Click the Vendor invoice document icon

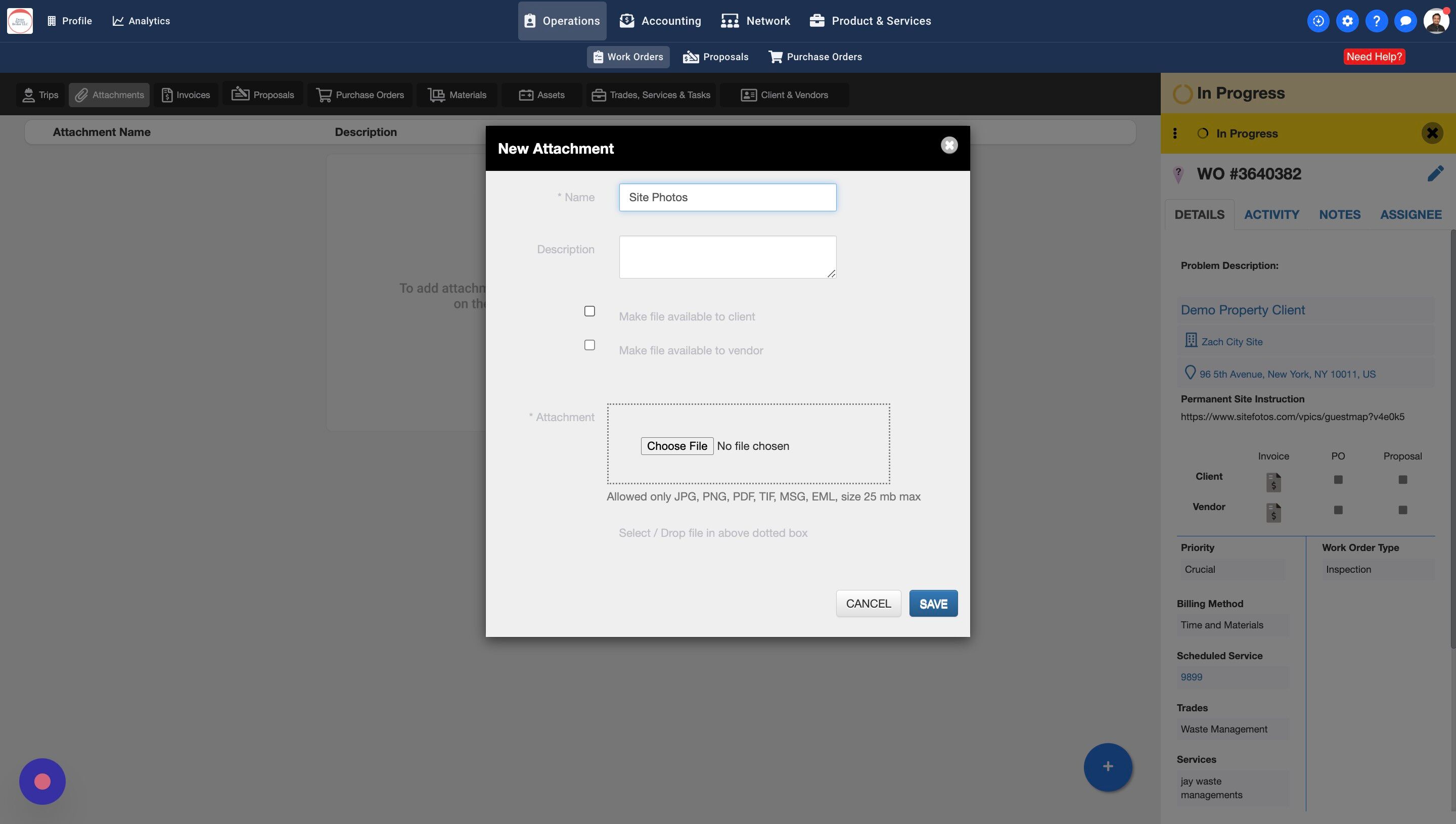click(1273, 512)
